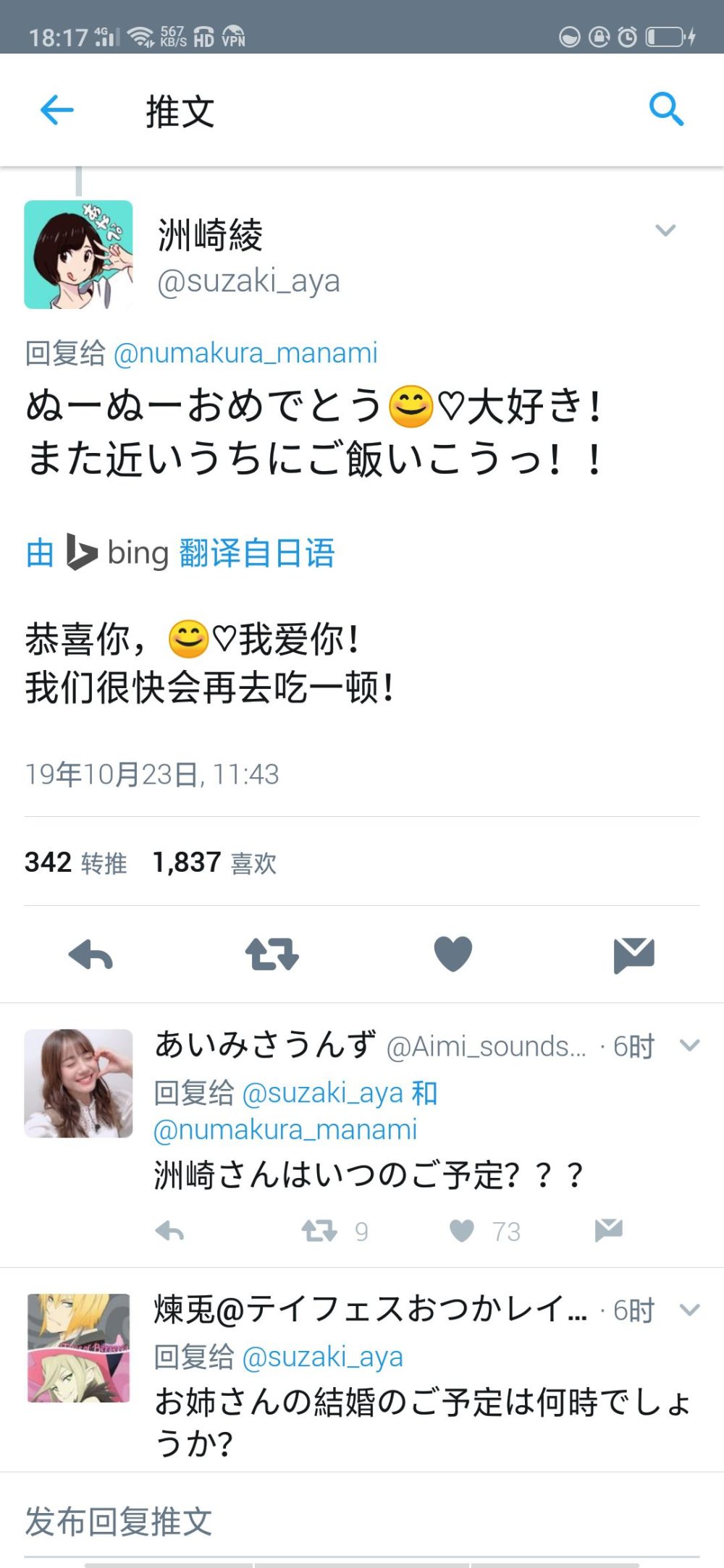724x1568 pixels.
Task: Retweet the main tweet by 洲崎綾
Action: coord(271,954)
